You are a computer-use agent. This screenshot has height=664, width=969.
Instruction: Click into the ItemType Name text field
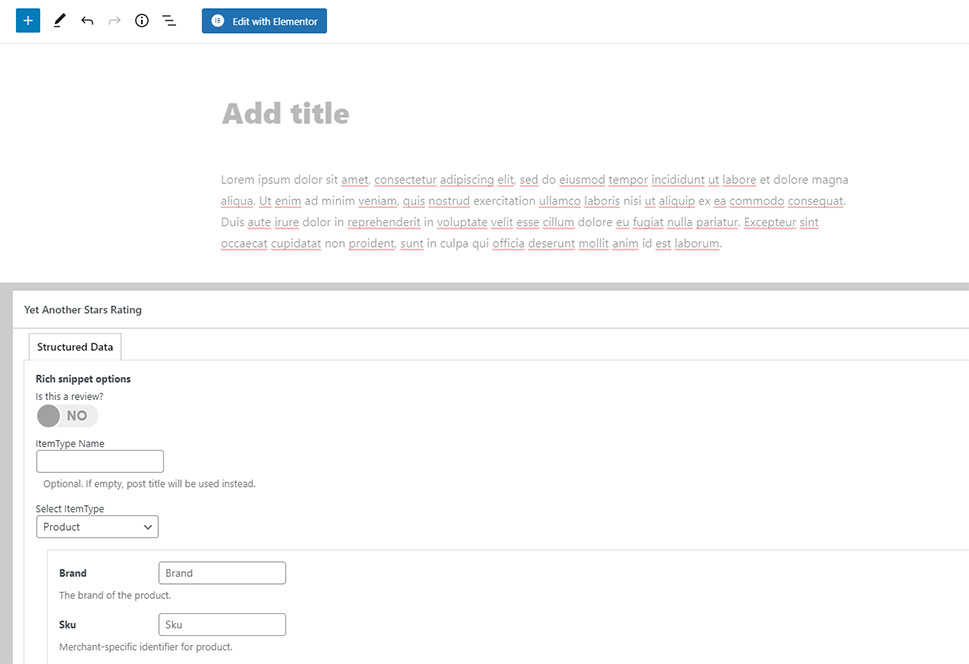(x=100, y=461)
